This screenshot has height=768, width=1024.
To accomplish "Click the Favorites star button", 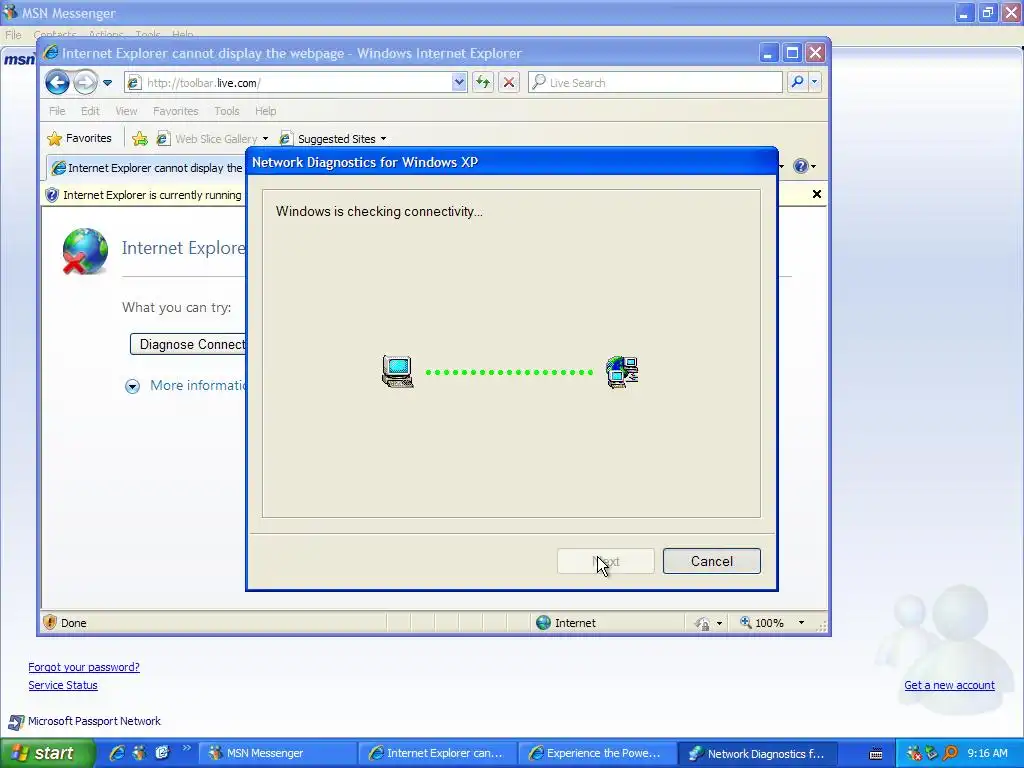I will 80,138.
